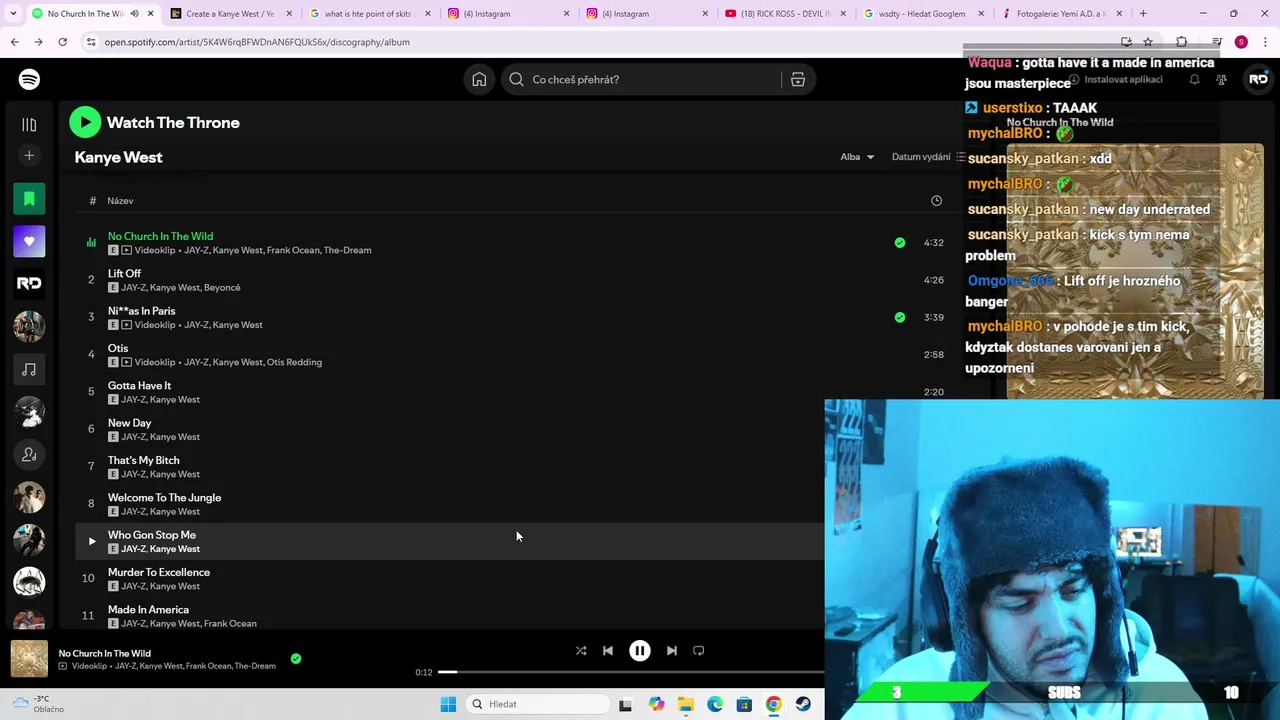Screen dimensions: 1280x720
Task: Open Spotify home via logo
Action: (x=29, y=79)
